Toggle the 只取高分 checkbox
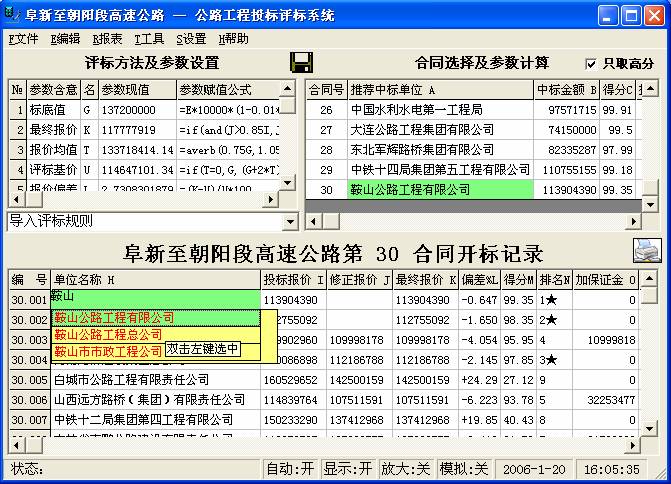The width and height of the screenshot is (671, 484). pyautogui.click(x=591, y=64)
